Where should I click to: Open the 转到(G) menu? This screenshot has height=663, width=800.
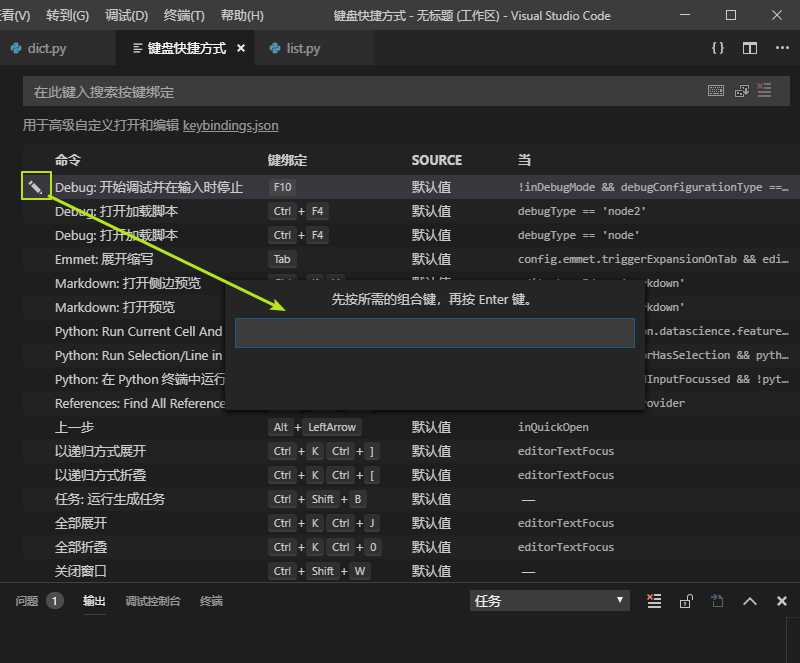(67, 16)
